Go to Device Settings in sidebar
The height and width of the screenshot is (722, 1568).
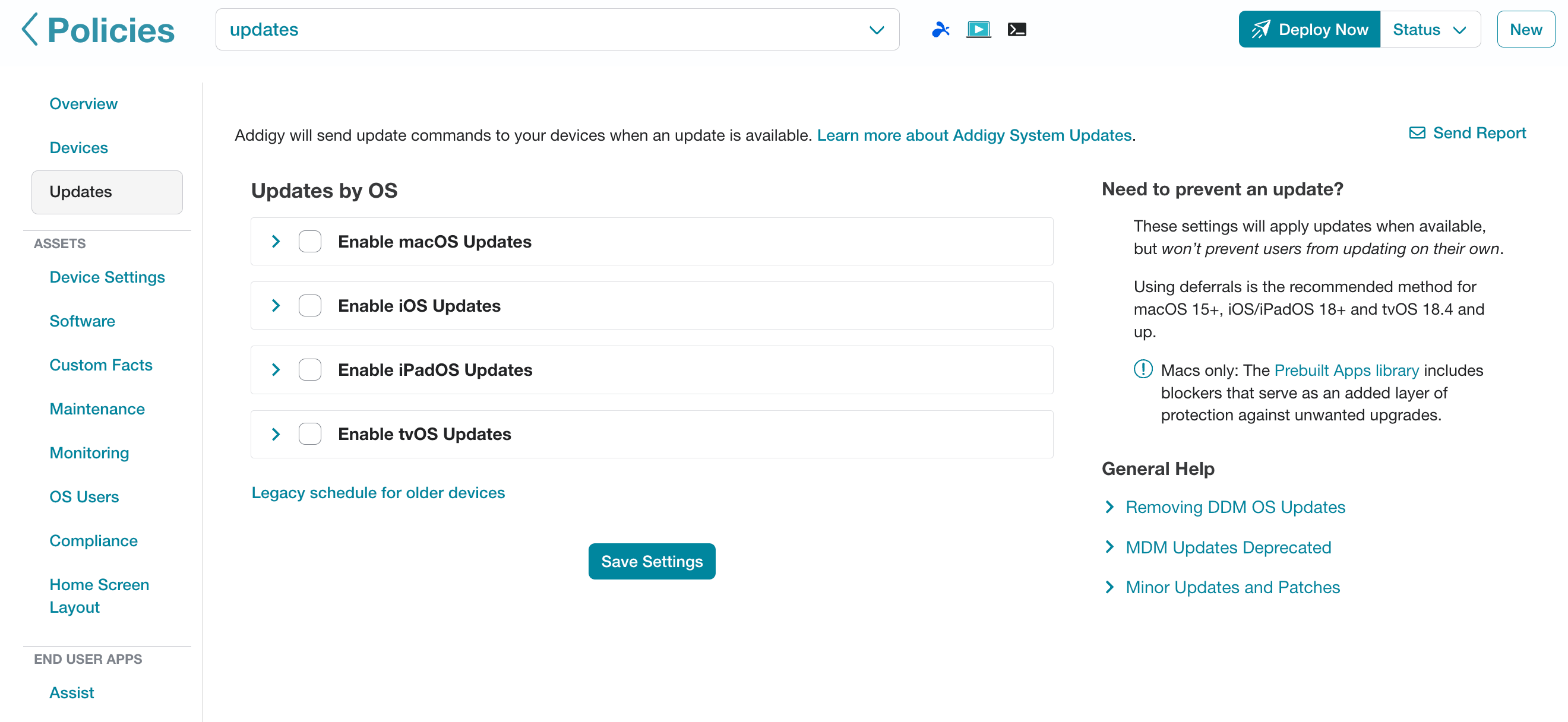tap(107, 277)
